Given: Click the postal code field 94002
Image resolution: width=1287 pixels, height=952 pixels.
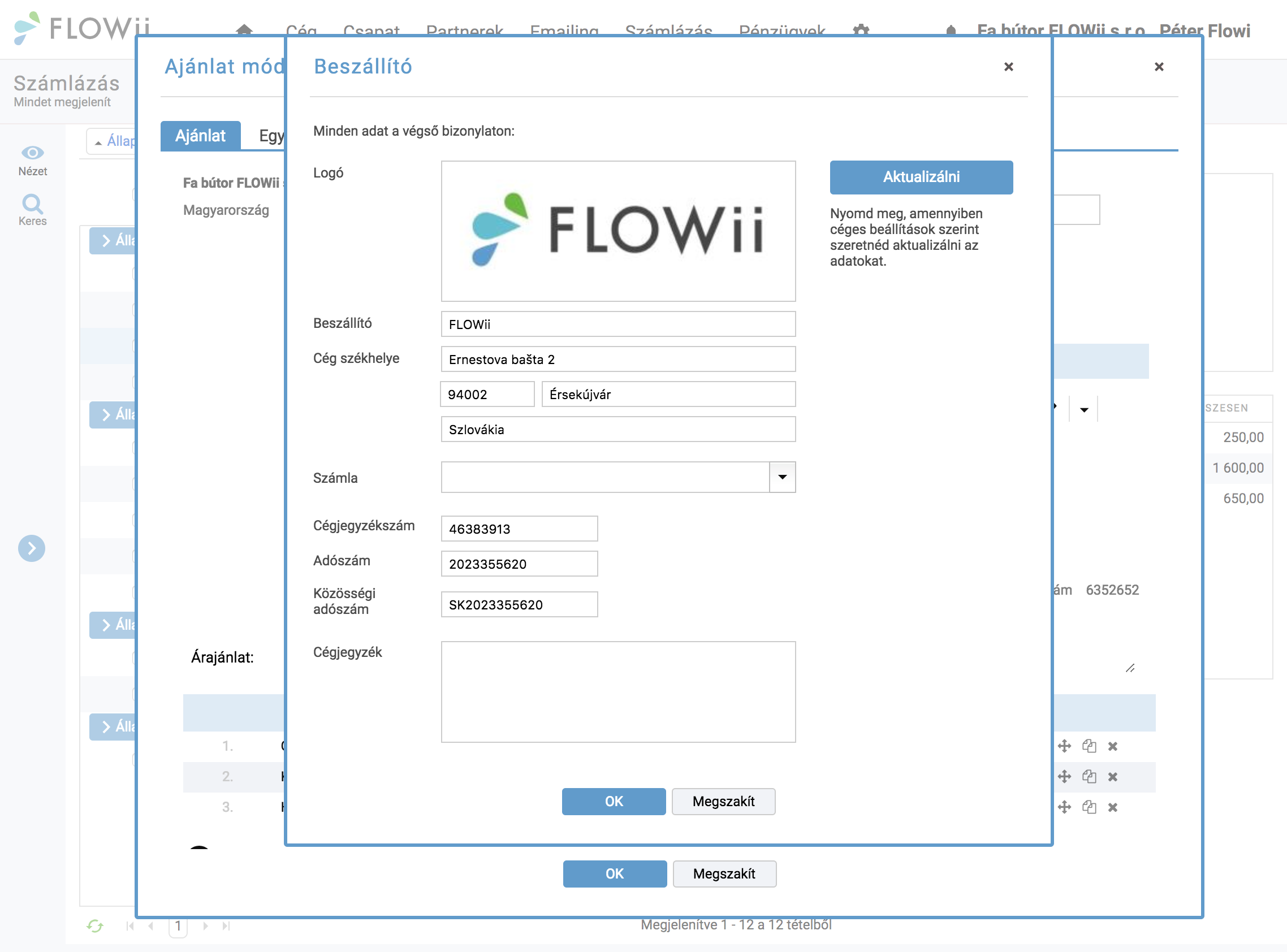Looking at the screenshot, I should coord(487,394).
